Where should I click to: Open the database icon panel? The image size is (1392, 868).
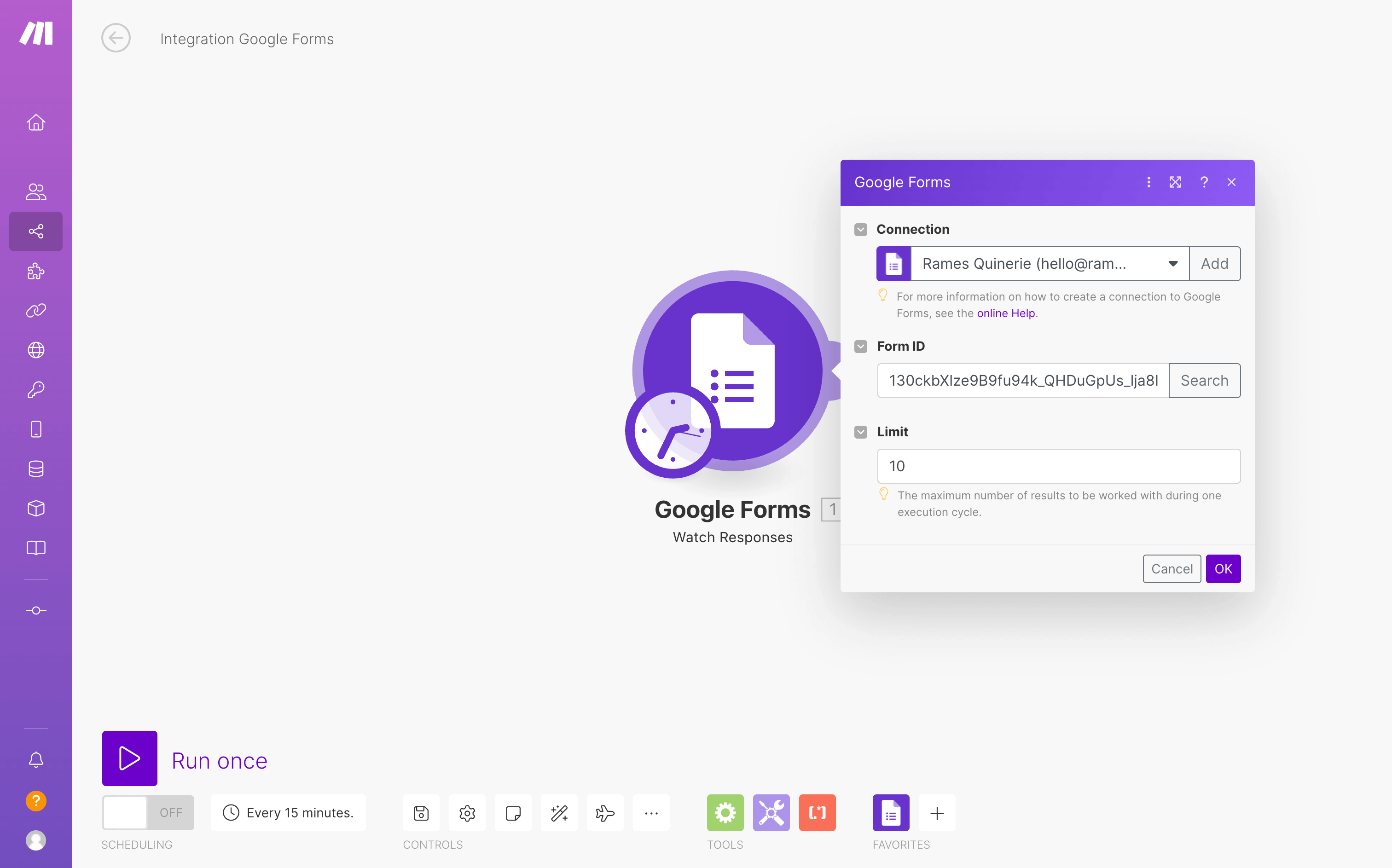coord(36,468)
